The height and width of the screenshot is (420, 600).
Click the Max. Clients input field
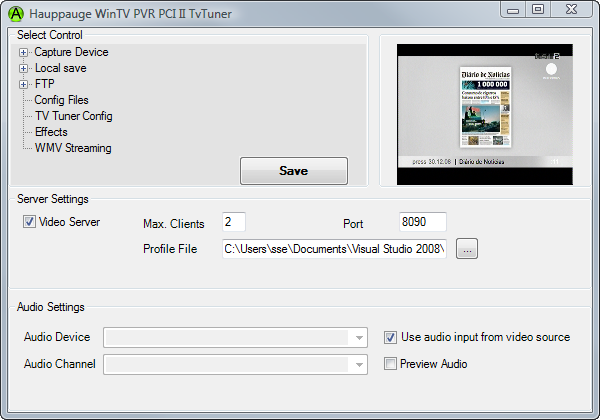click(x=234, y=222)
